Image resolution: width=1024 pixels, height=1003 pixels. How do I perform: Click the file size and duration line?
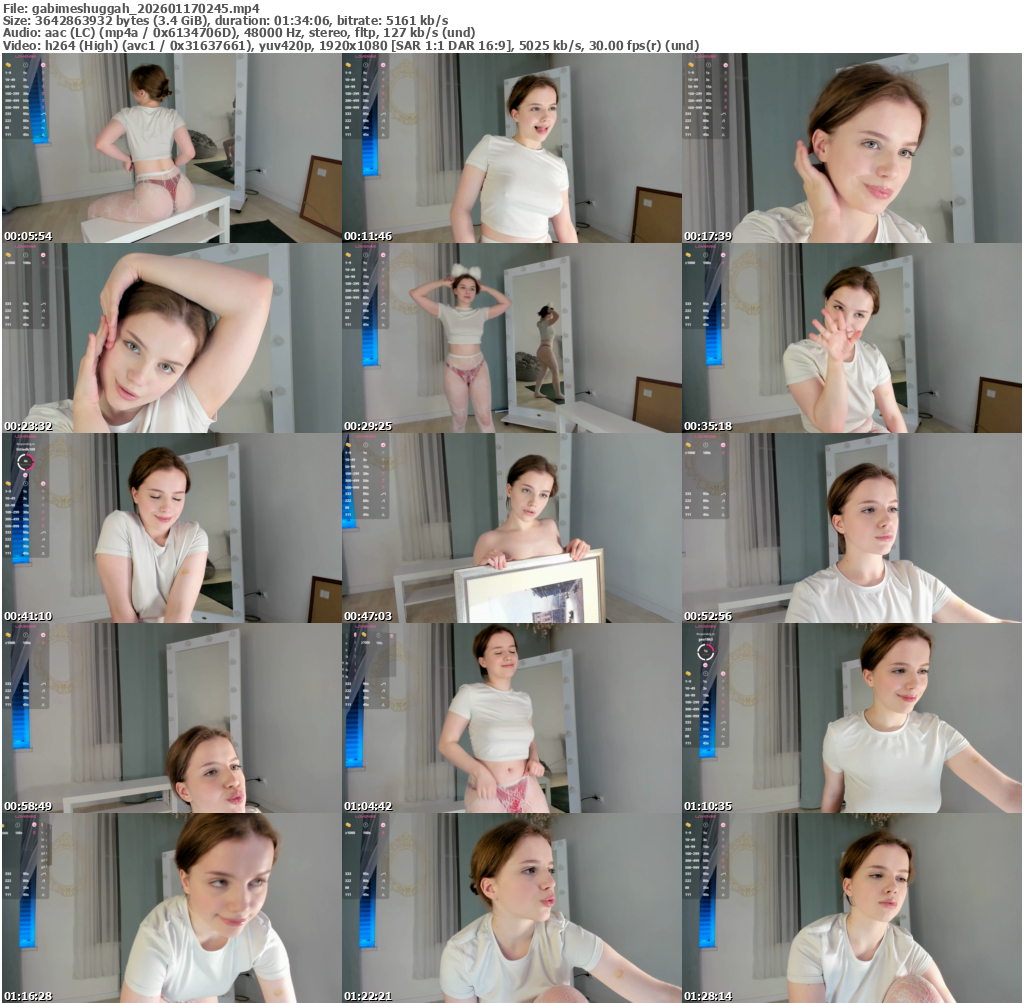coord(225,20)
